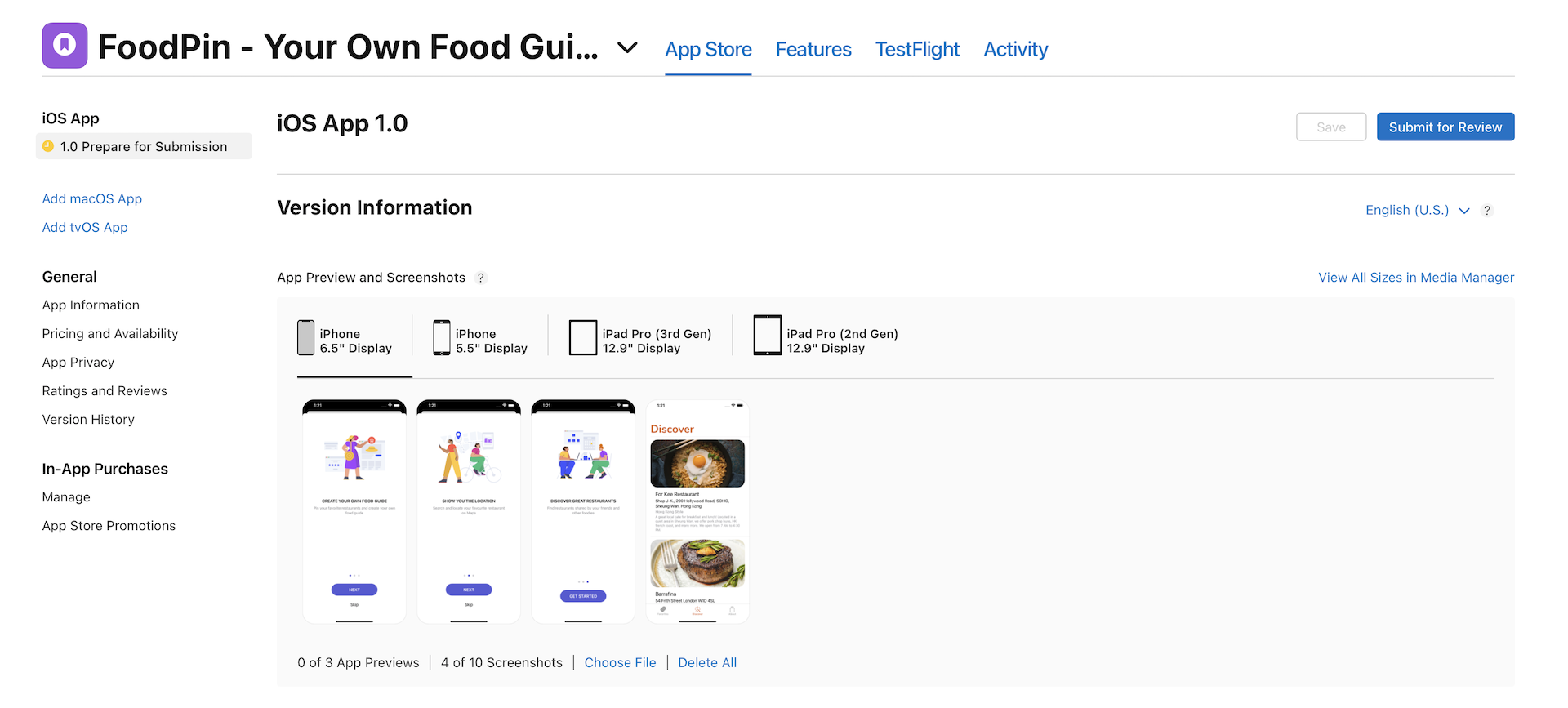The width and height of the screenshot is (1568, 708).
Task: Switch to the Activity tab
Action: coord(1015,49)
